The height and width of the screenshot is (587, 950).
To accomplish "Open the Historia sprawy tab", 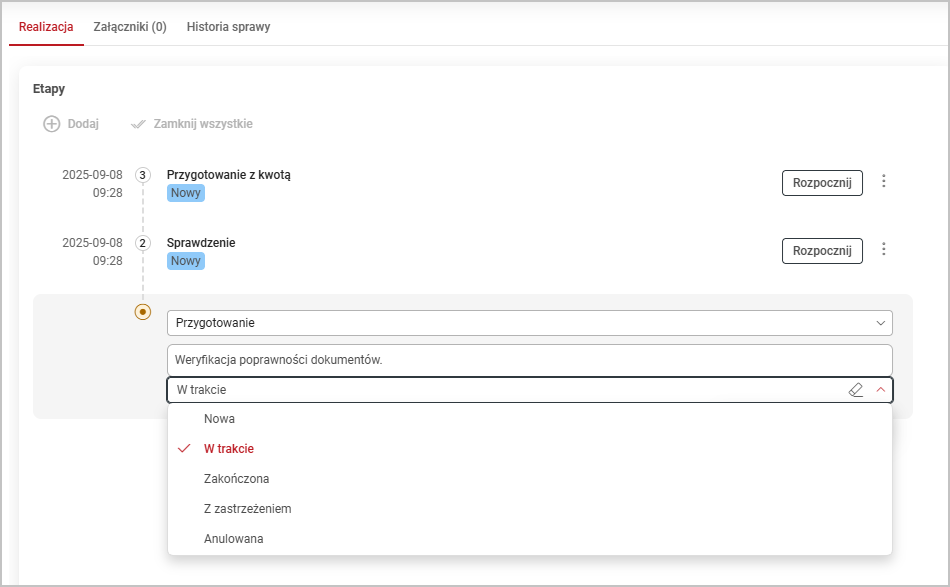I will pyautogui.click(x=228, y=27).
